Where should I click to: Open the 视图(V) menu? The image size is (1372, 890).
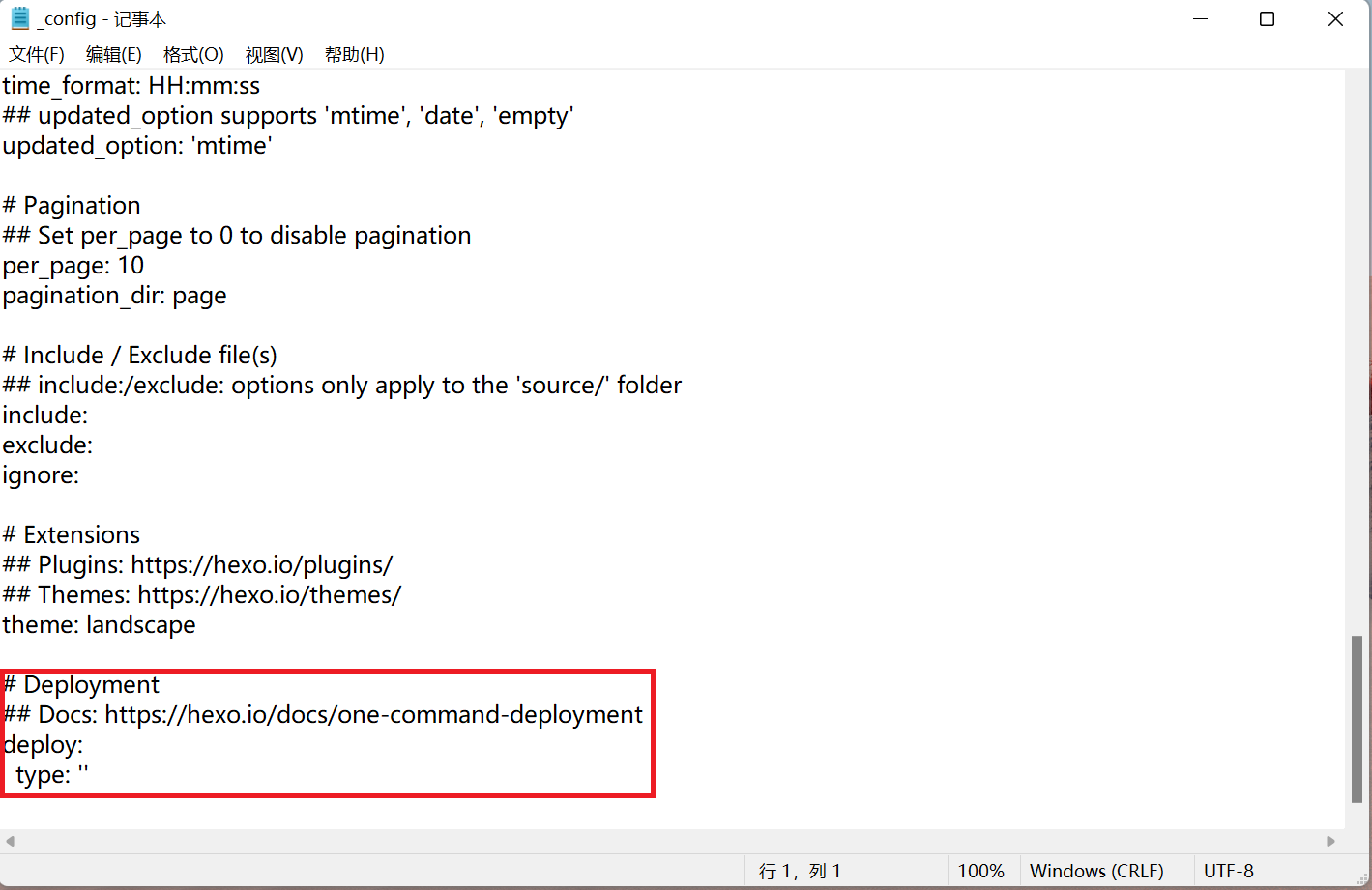pos(274,55)
